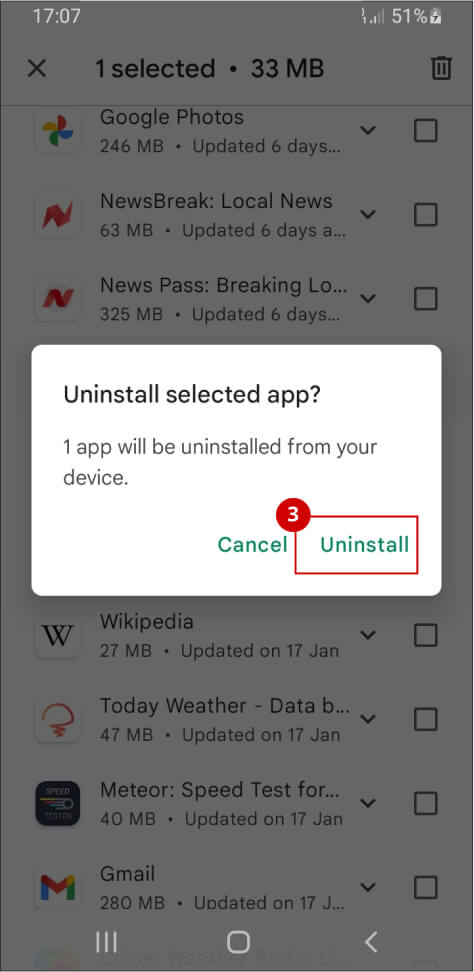Expand the Today Weather details chevron

click(x=368, y=719)
